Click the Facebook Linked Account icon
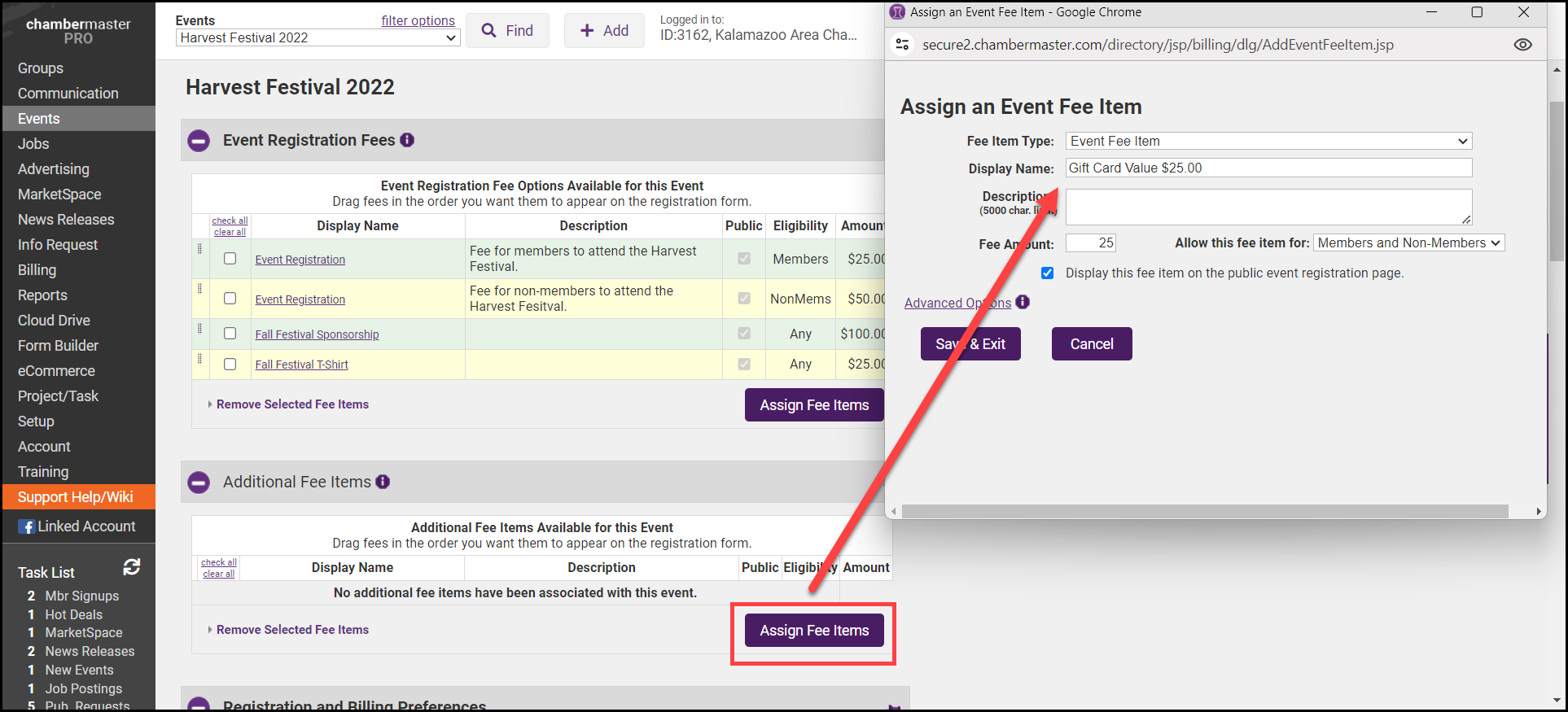This screenshot has height=712, width=1568. (x=27, y=526)
